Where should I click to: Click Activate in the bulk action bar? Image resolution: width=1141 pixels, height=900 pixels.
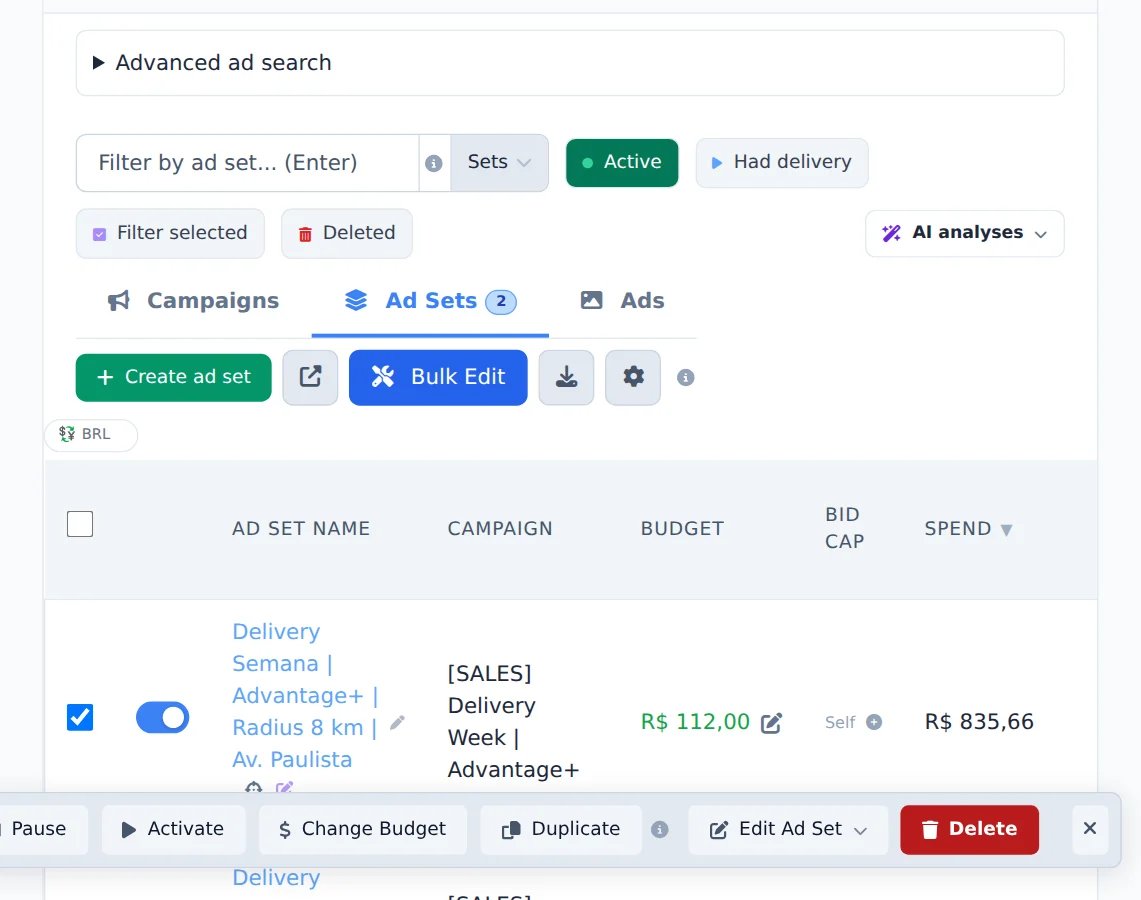[x=173, y=829]
